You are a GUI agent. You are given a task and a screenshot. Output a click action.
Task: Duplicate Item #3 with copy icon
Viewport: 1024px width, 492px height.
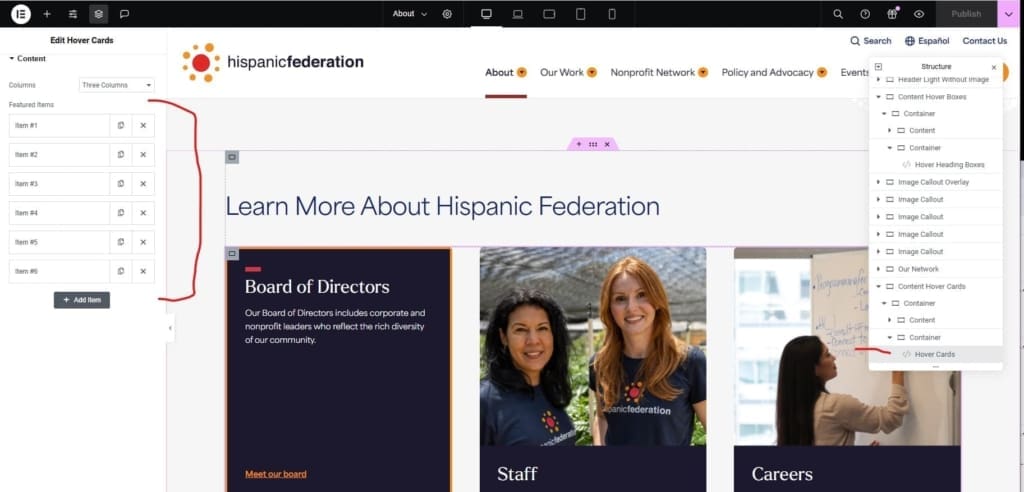pyautogui.click(x=120, y=184)
